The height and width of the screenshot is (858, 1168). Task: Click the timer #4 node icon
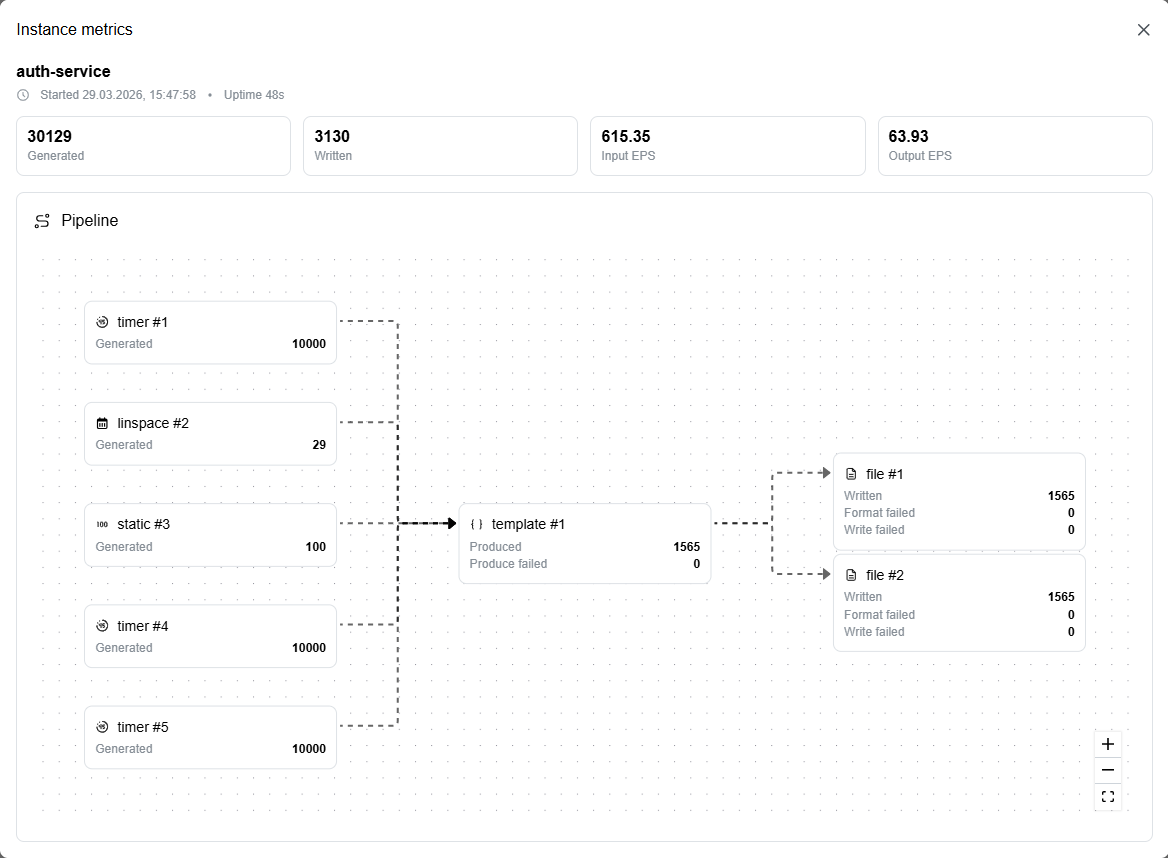pos(102,626)
